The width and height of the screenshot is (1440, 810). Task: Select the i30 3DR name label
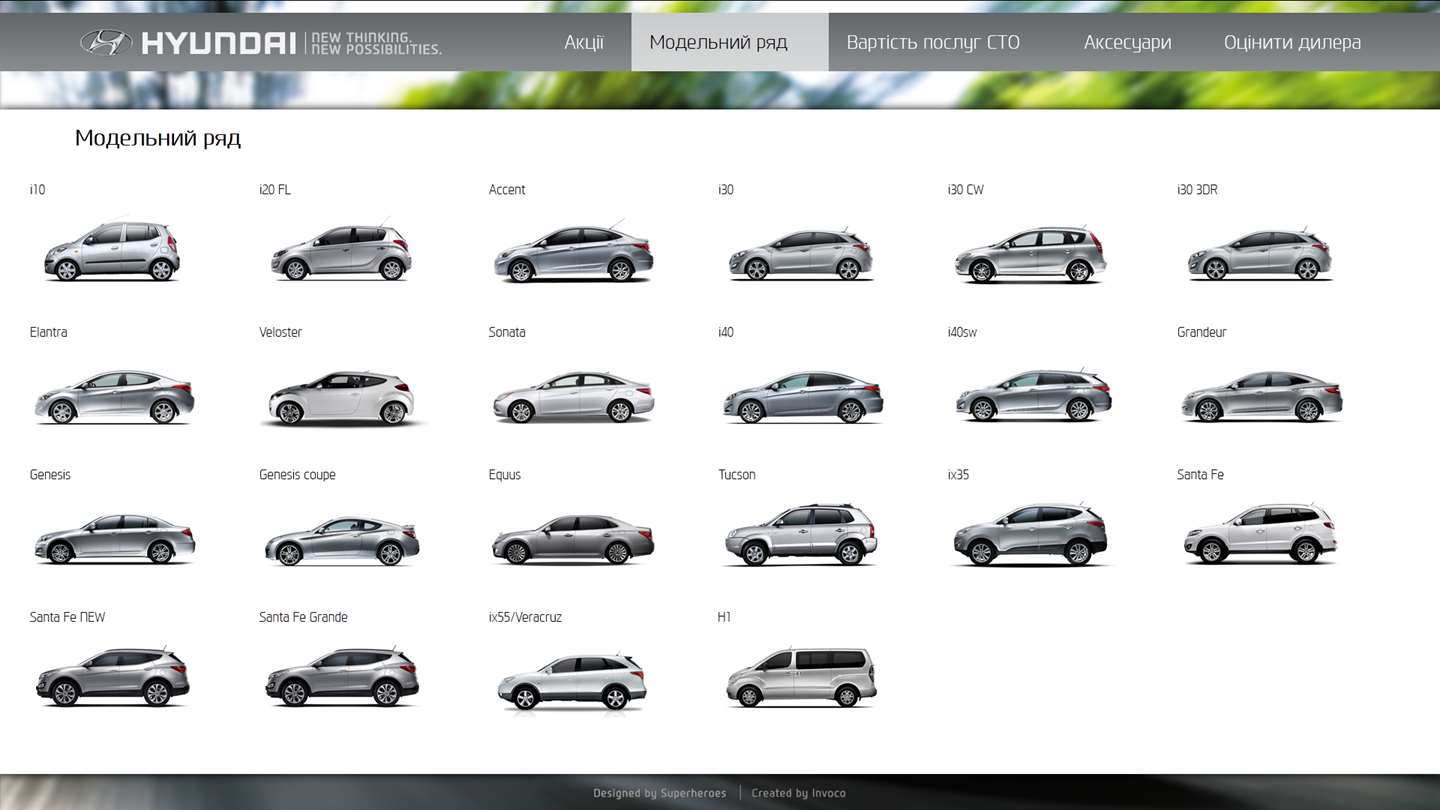tap(1197, 190)
